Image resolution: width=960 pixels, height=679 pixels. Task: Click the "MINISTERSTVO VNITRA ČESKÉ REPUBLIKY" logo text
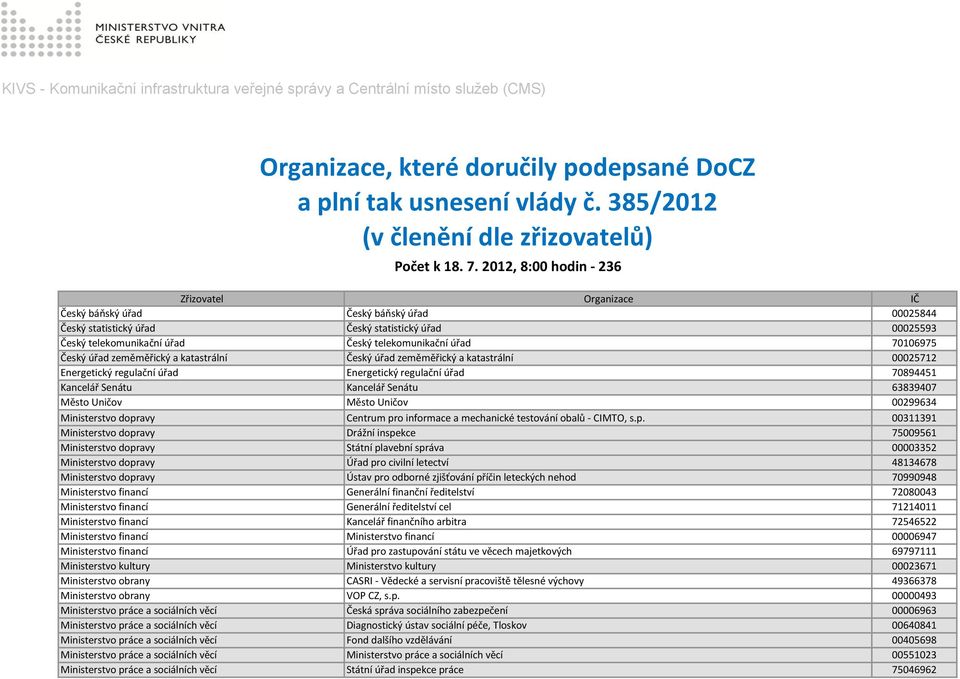pyautogui.click(x=160, y=33)
